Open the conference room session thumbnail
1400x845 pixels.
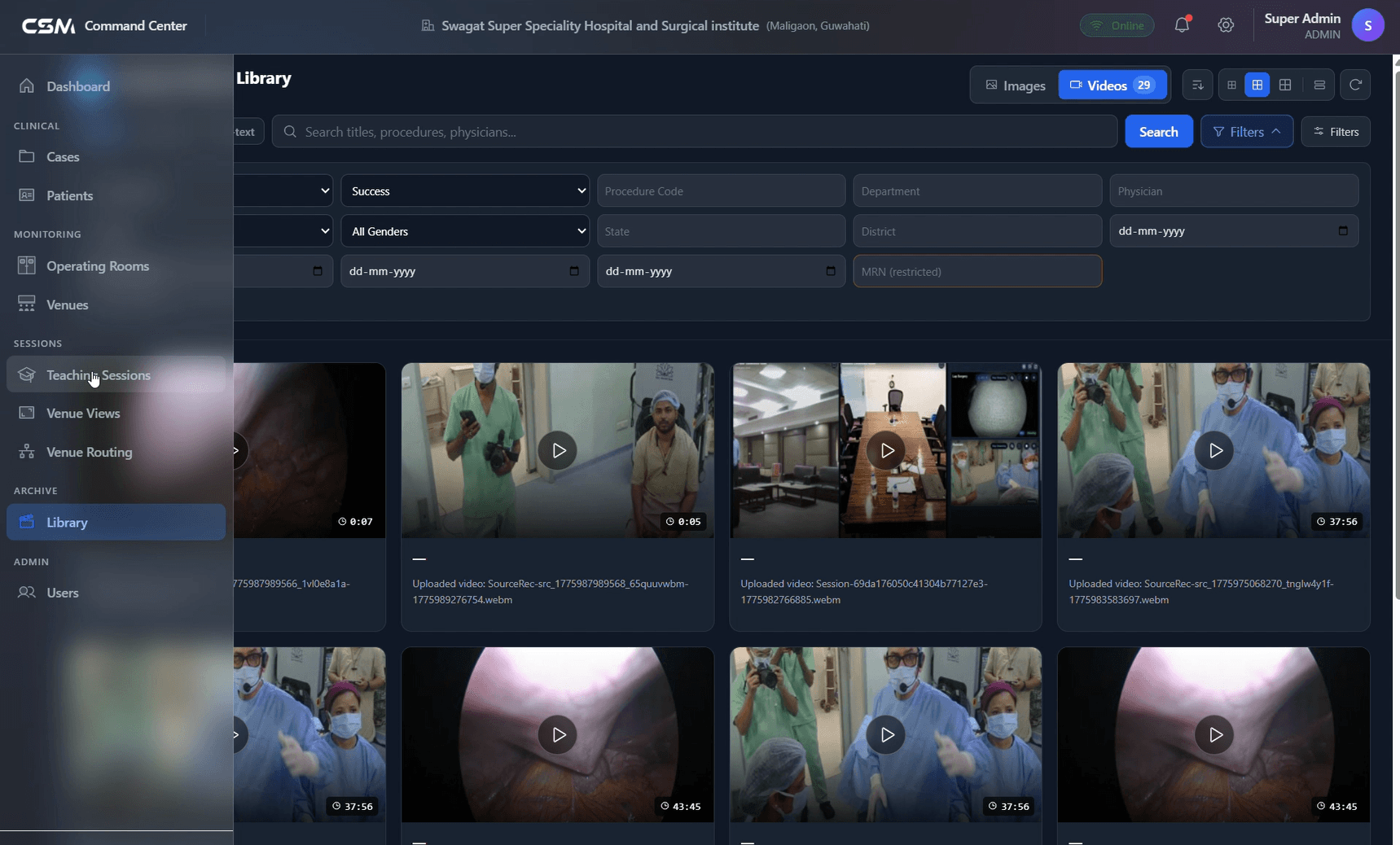pos(886,450)
